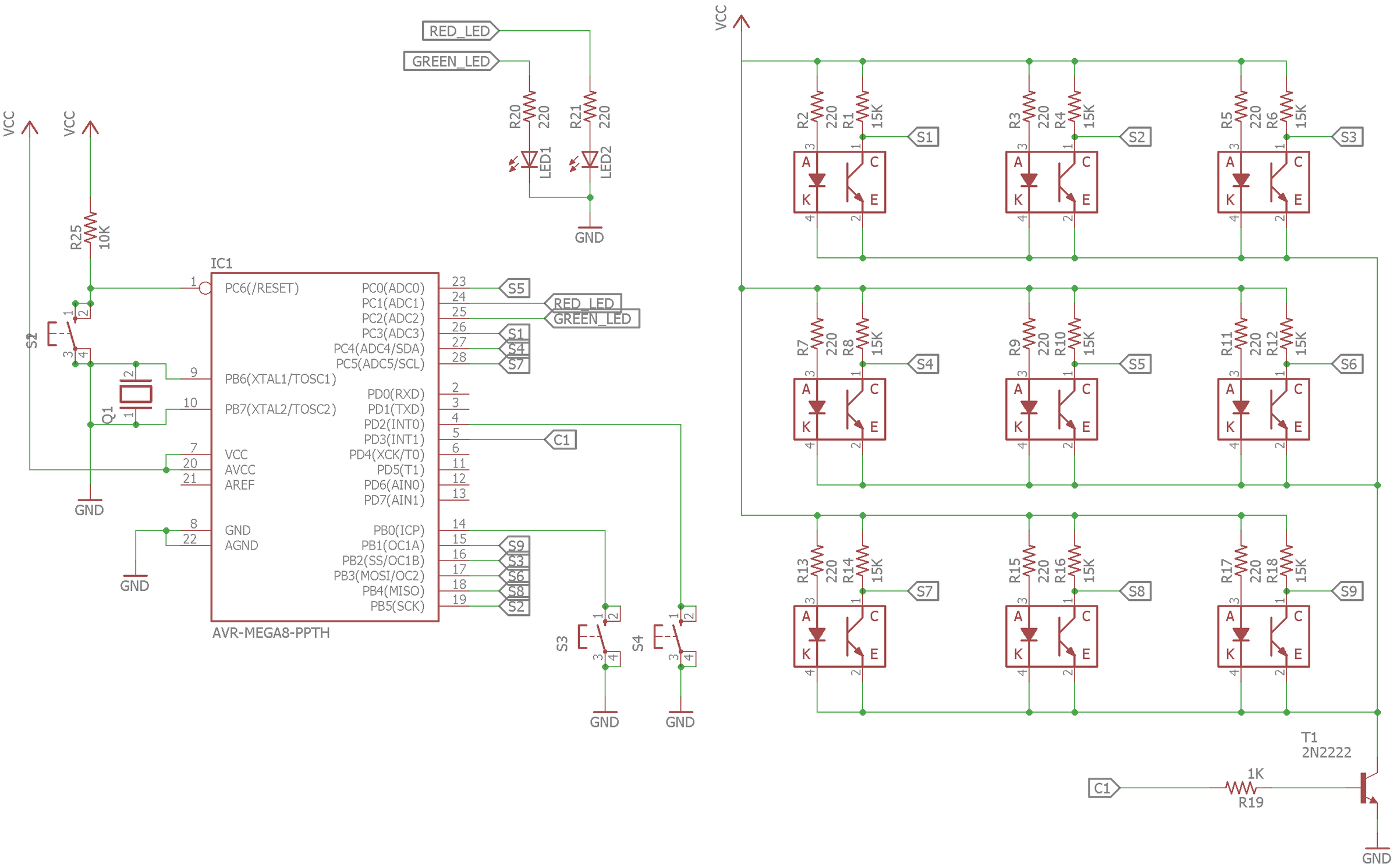Viewport: 1397px width, 868px height.
Task: Select the Q1 crystal symbol
Action: (x=136, y=394)
